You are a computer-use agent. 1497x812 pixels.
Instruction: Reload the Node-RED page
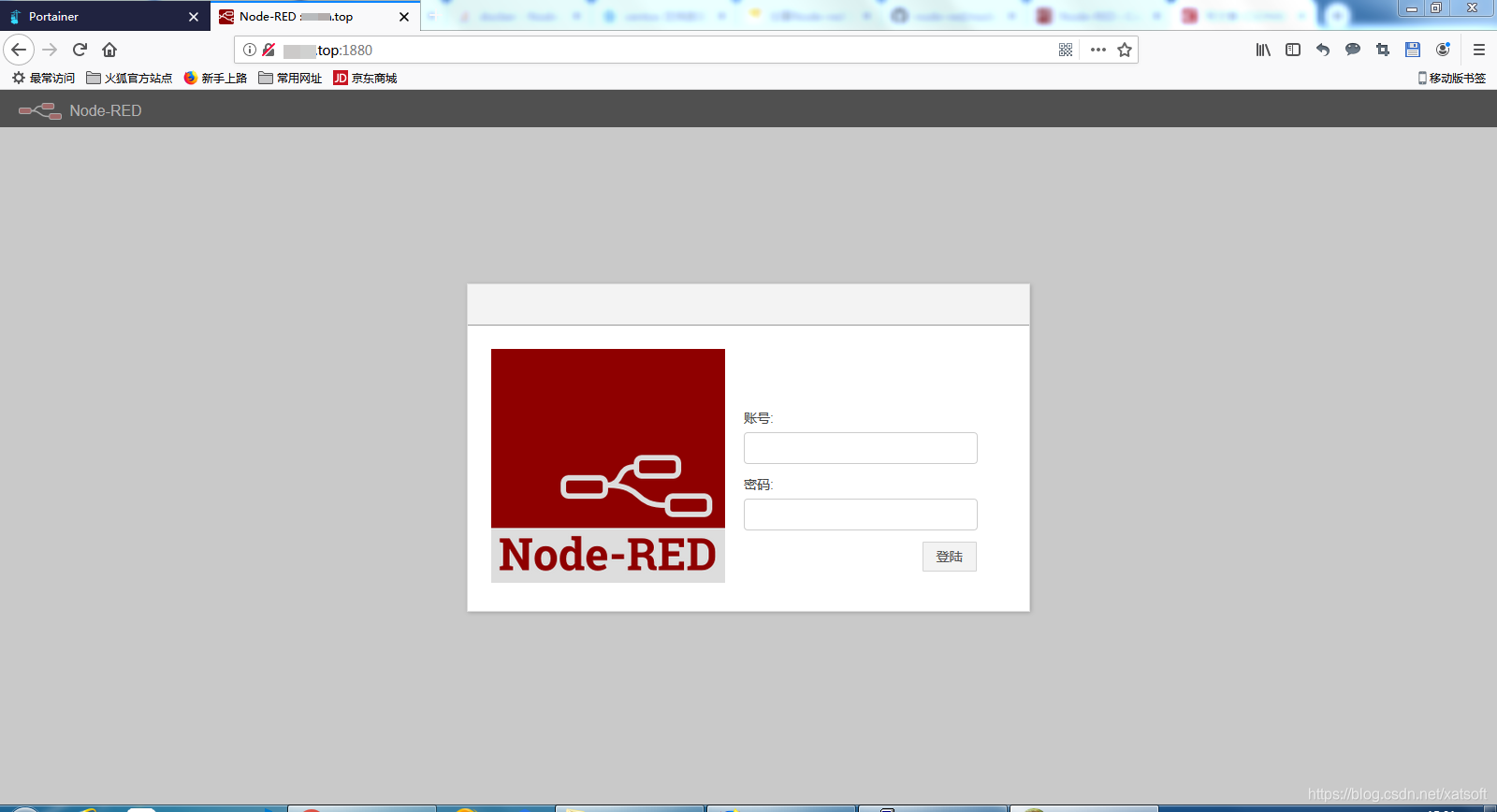click(x=80, y=50)
